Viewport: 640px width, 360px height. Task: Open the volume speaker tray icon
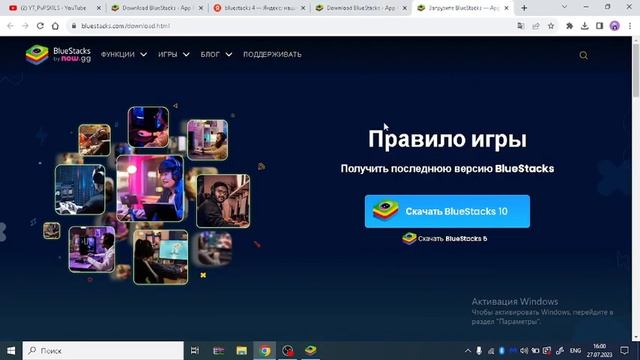[524, 351]
